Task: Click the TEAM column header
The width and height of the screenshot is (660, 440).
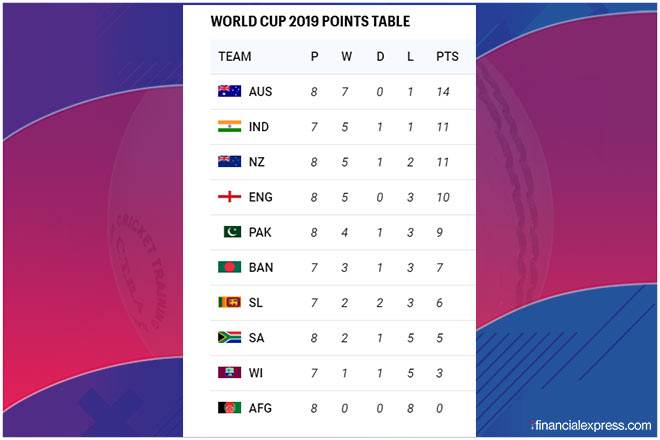Action: coord(235,57)
